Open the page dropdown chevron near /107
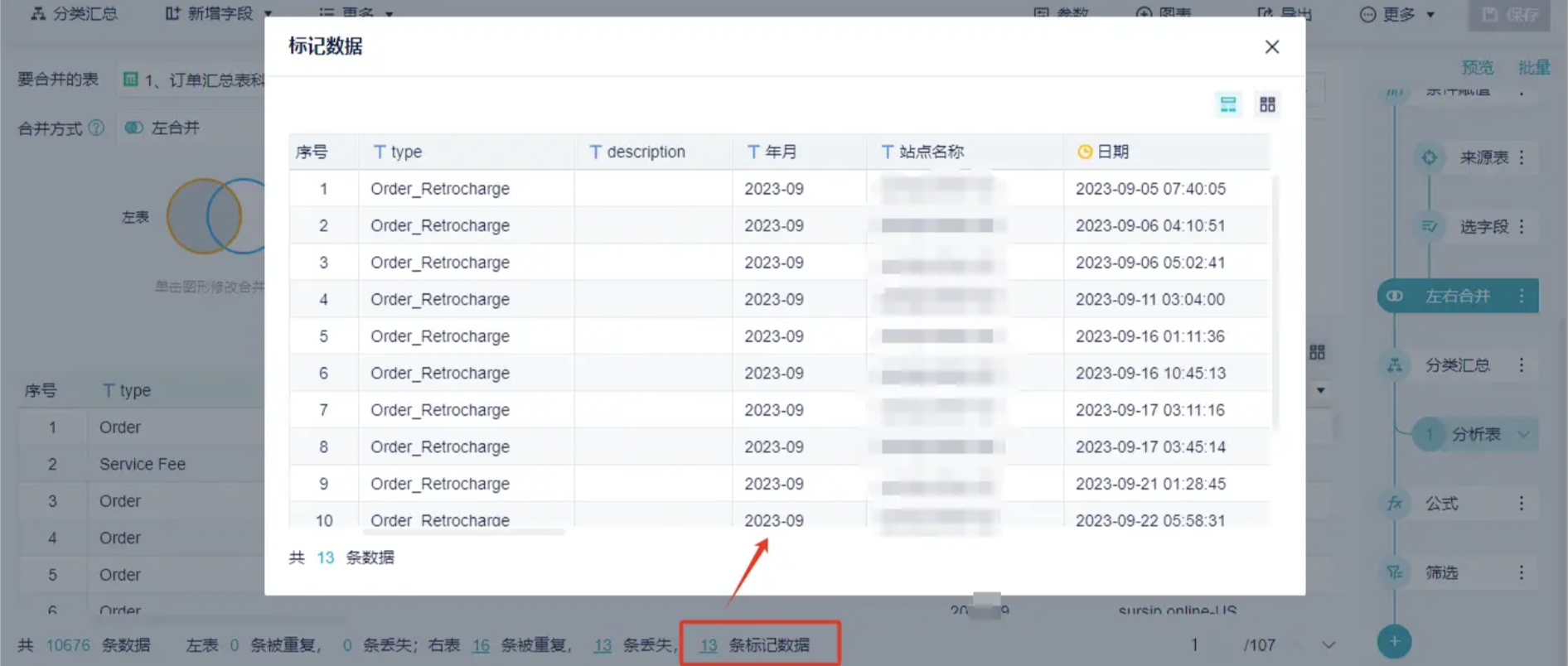 (1328, 645)
